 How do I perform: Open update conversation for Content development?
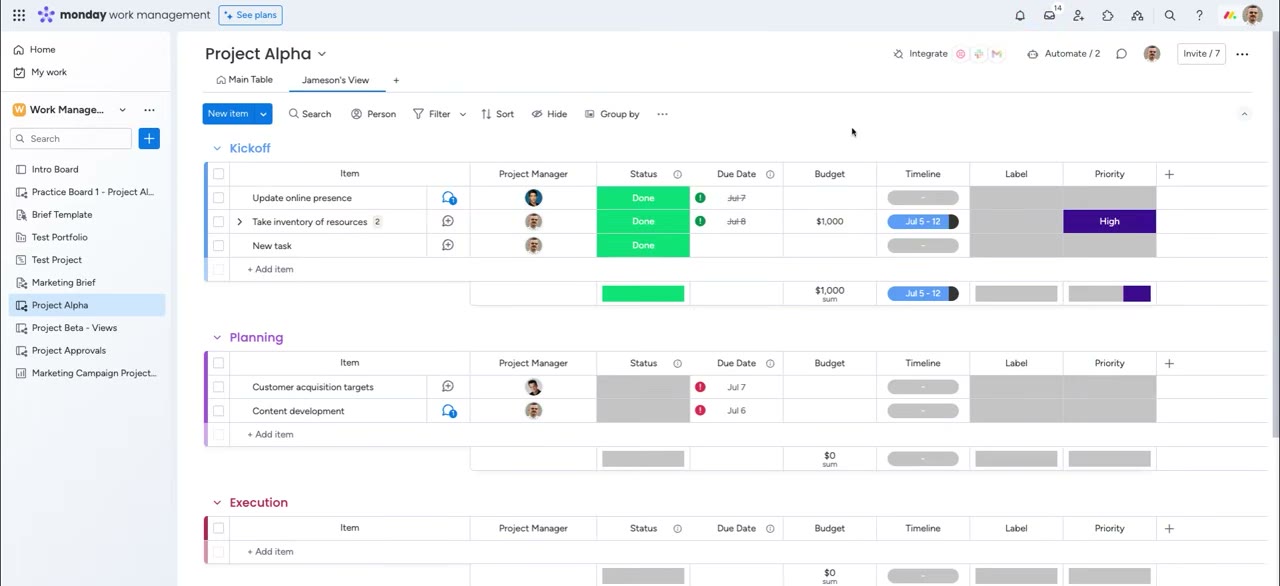(x=449, y=411)
